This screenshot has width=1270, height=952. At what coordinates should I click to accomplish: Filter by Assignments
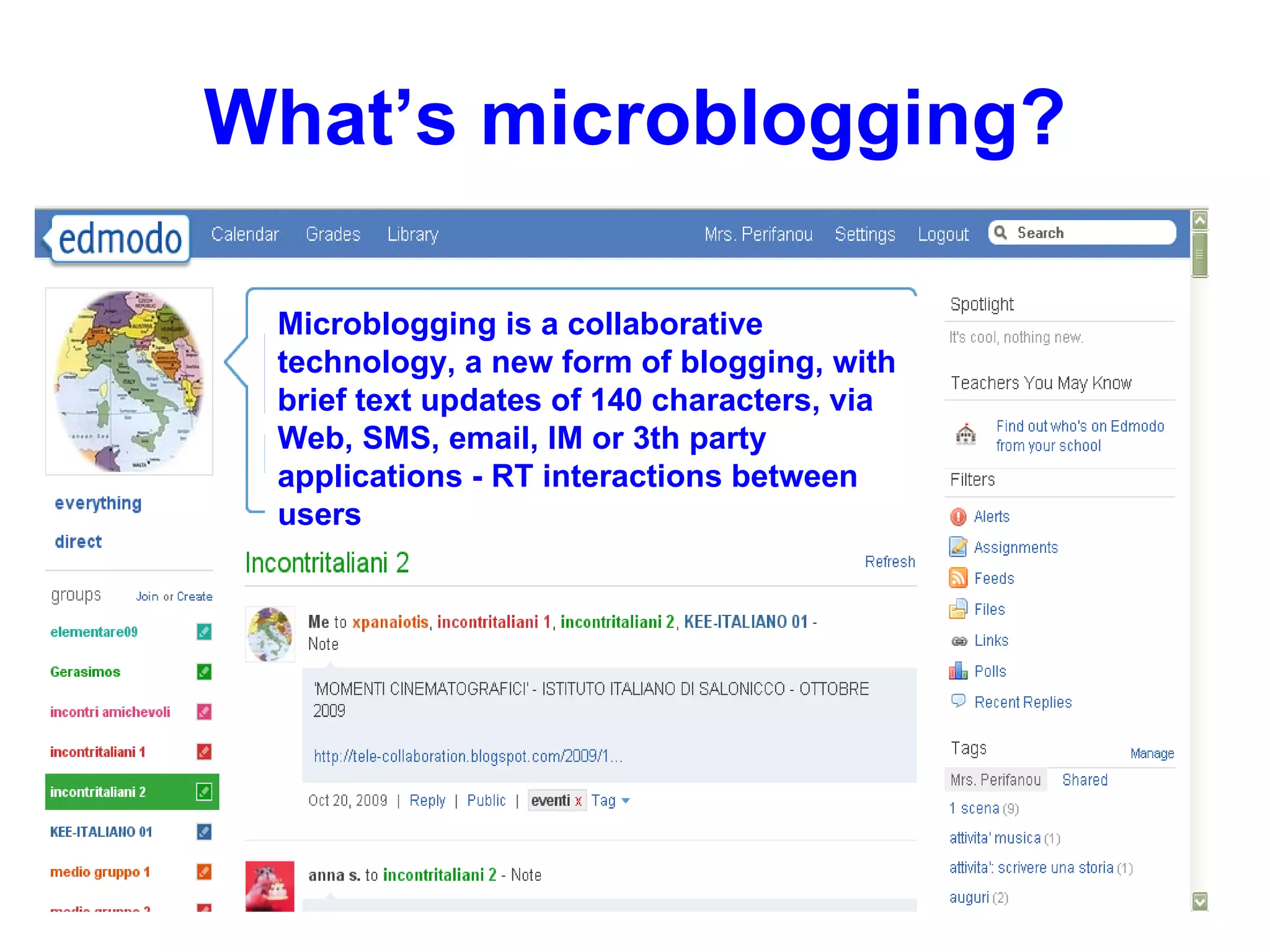tap(1016, 547)
